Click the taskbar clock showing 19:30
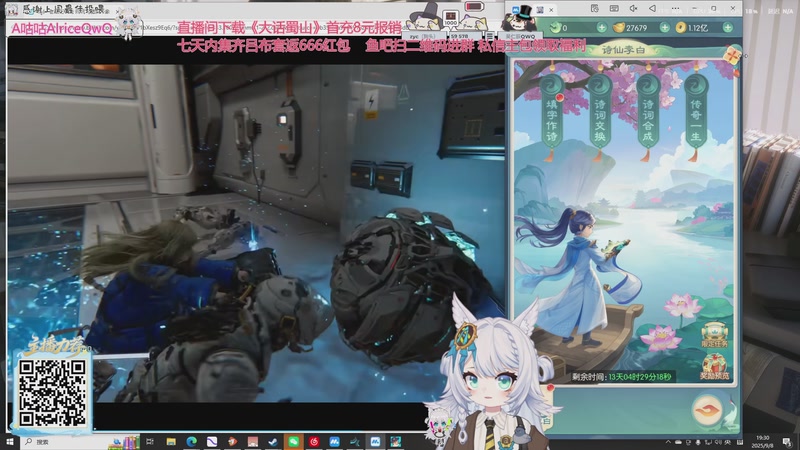The image size is (800, 450). point(762,441)
